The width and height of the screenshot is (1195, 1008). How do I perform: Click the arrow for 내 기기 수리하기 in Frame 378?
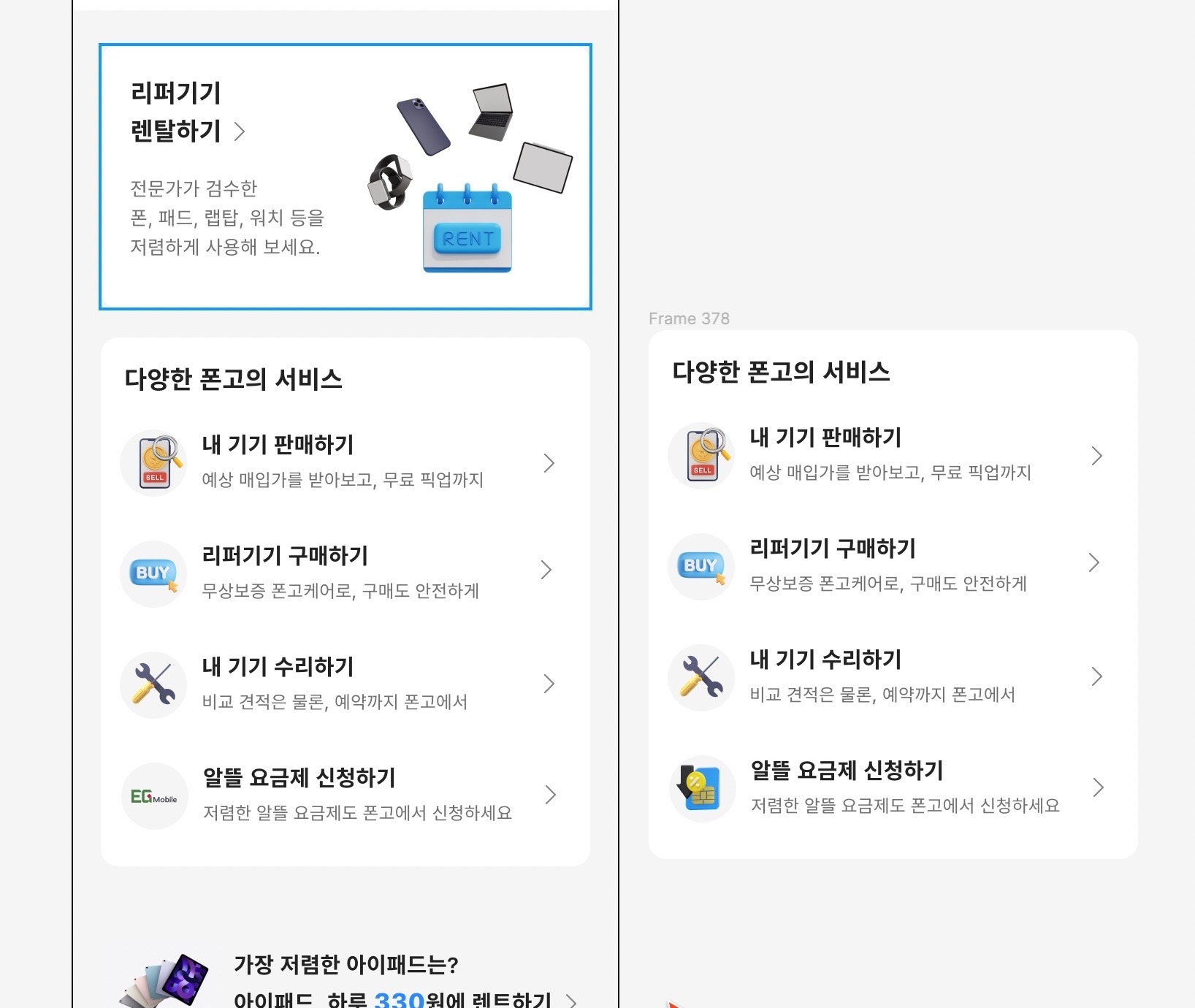coord(1096,676)
